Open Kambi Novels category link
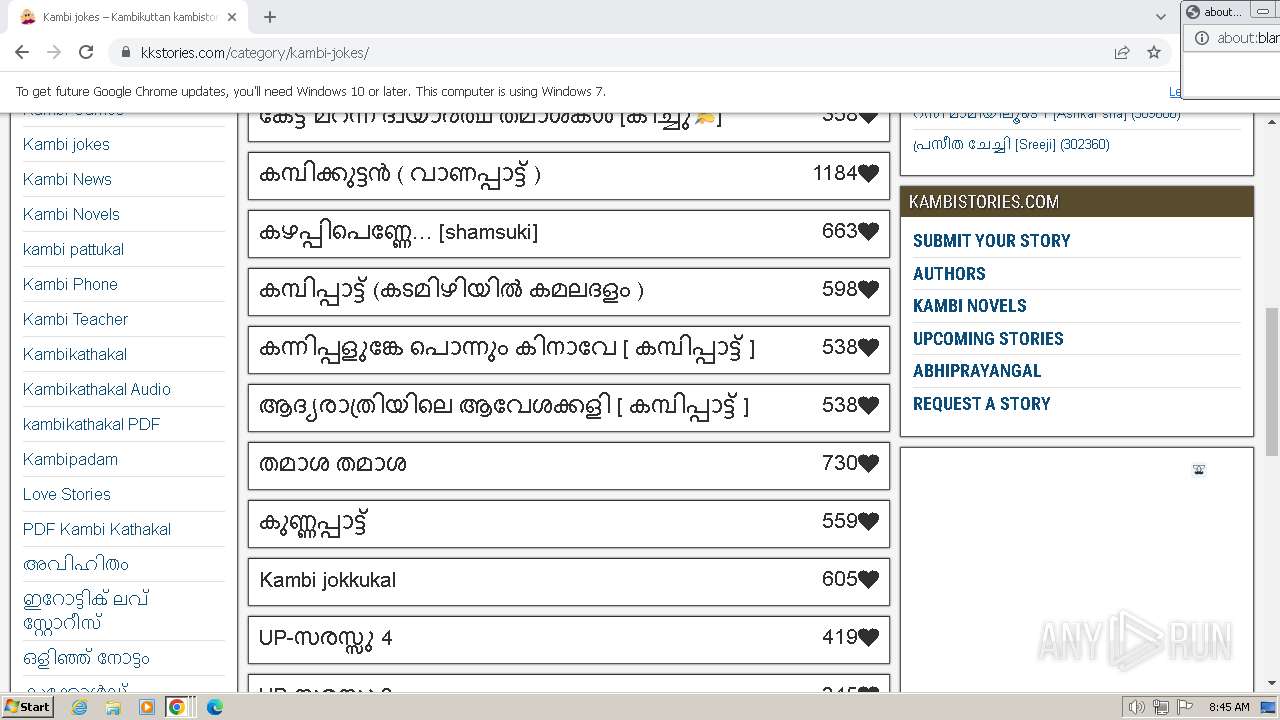 pos(71,214)
